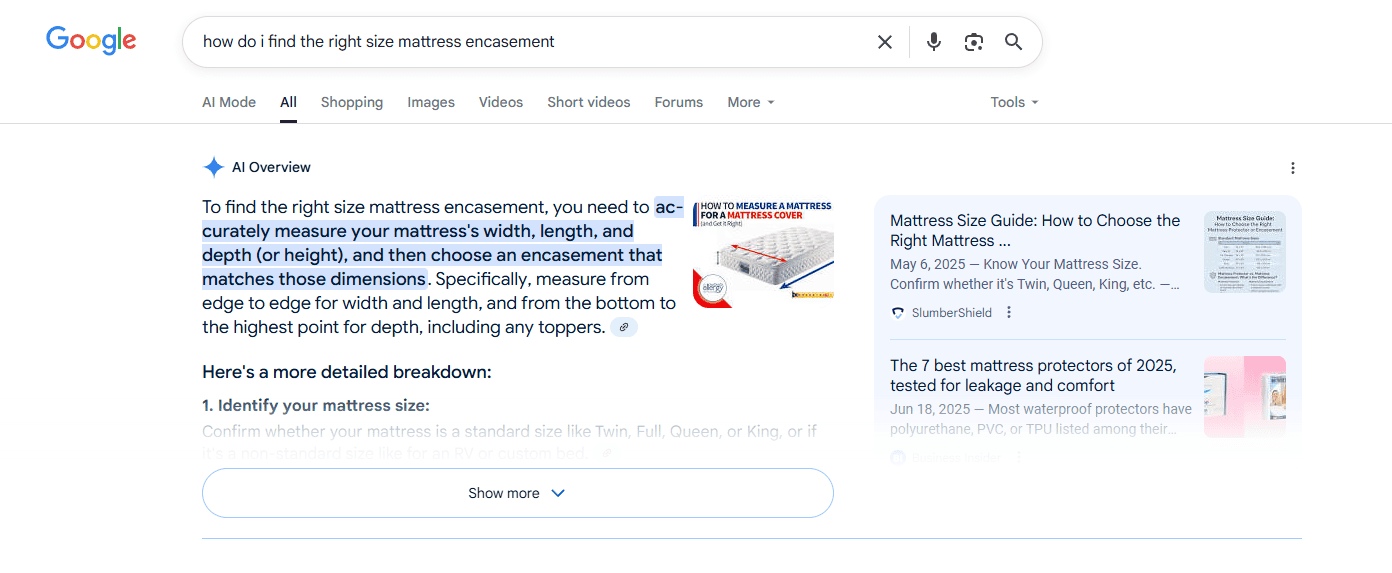This screenshot has width=1392, height=573.
Task: Open Mattress Size Guide article link
Action: [1035, 230]
